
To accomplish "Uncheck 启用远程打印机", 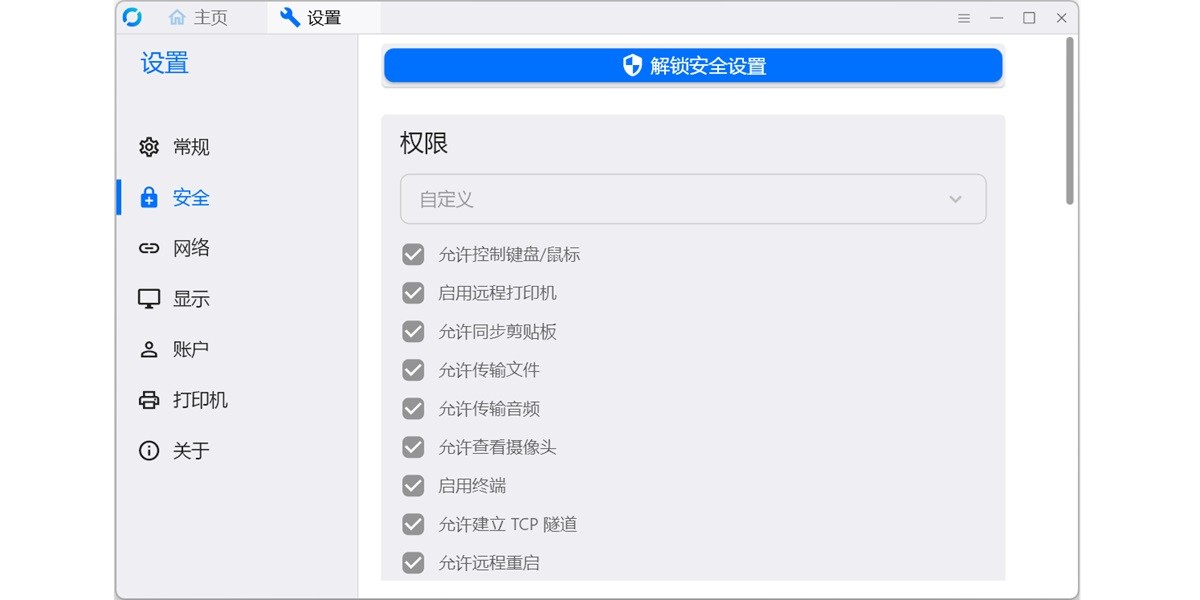I will point(413,293).
